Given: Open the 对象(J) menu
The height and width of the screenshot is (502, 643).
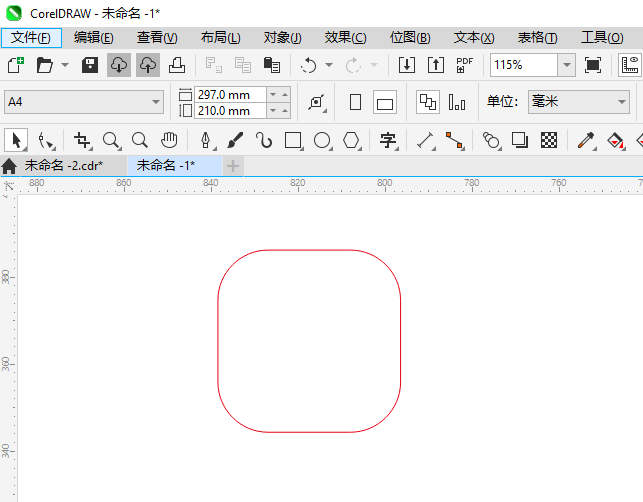Looking at the screenshot, I should (283, 38).
